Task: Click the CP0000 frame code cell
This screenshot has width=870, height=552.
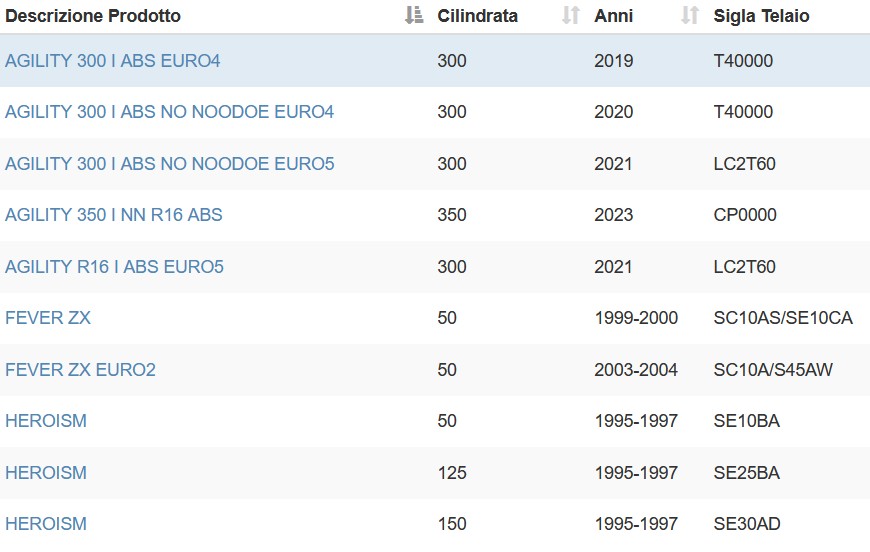Action: coord(745,215)
